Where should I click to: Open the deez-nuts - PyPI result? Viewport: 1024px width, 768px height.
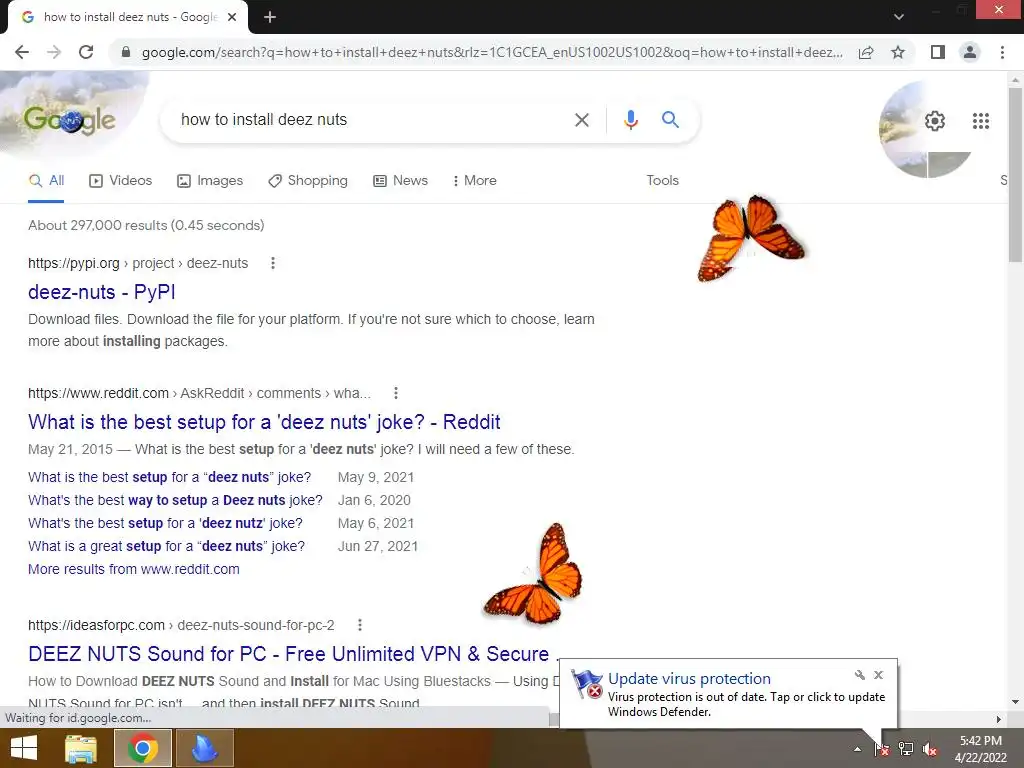[102, 292]
